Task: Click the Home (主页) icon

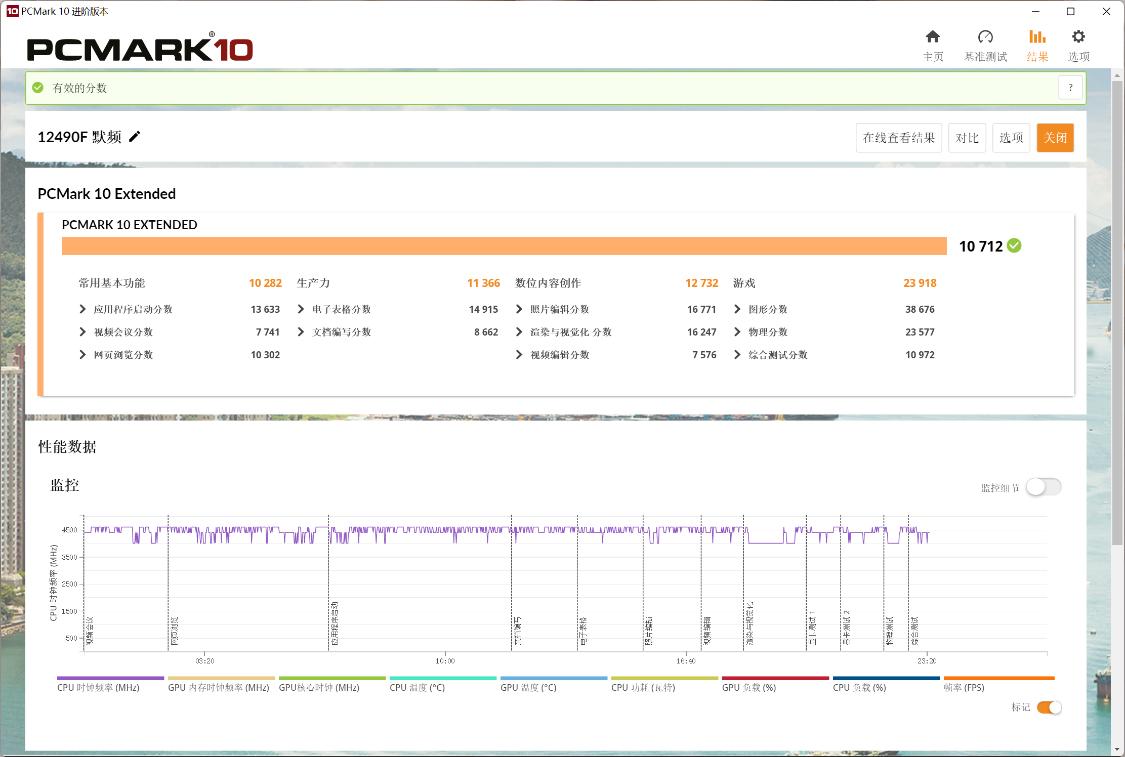Action: coord(932,38)
